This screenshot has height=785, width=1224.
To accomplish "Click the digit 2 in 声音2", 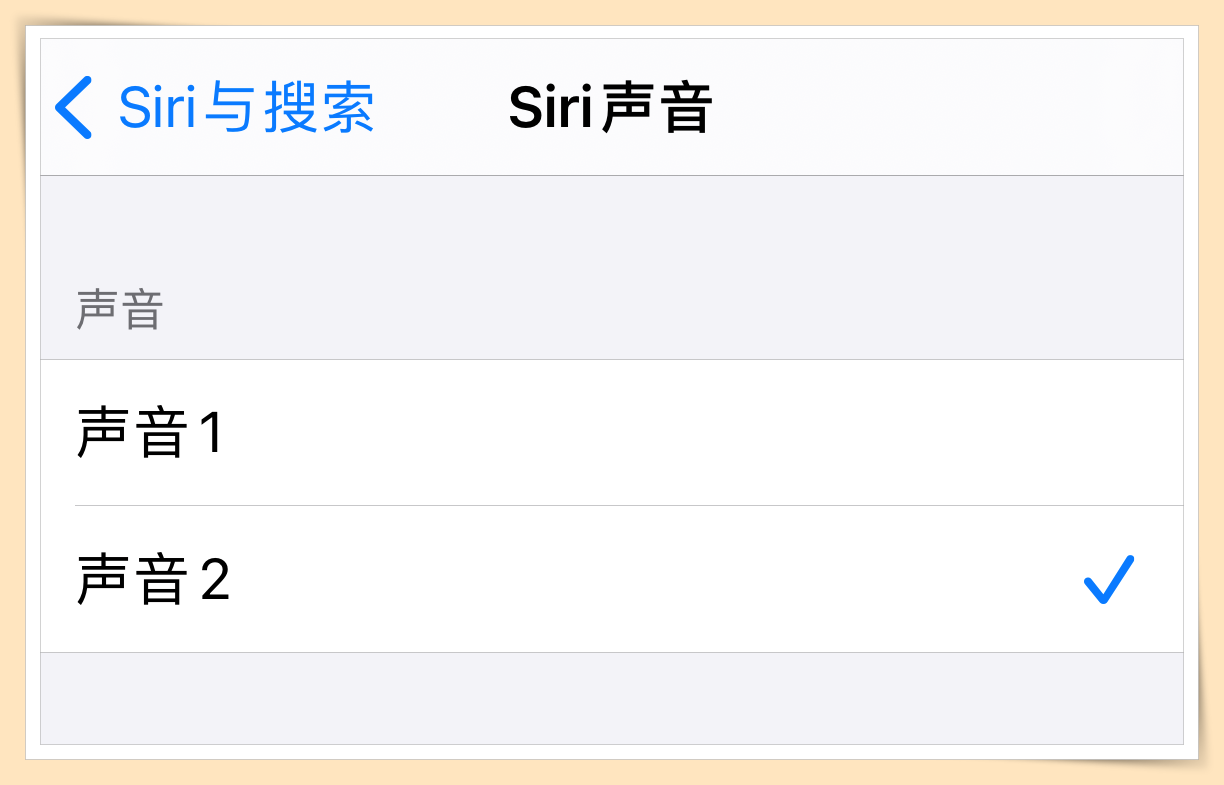I will click(215, 581).
